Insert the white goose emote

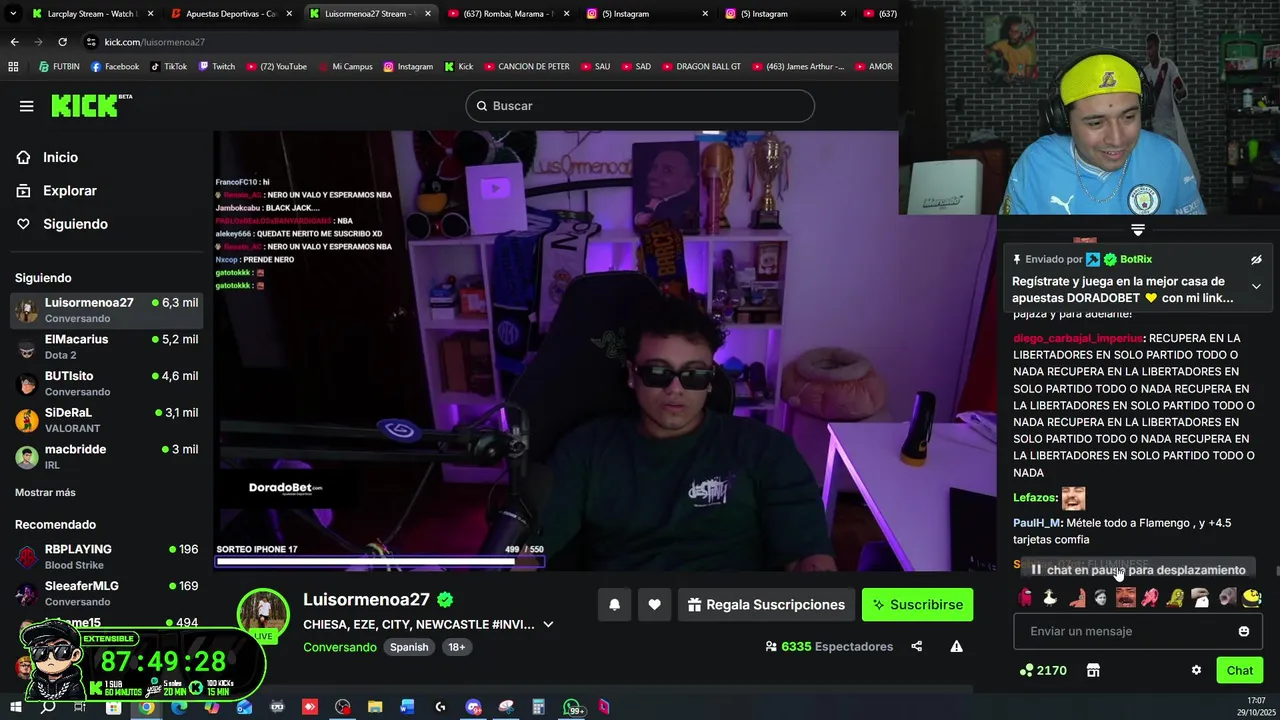tap(1050, 599)
